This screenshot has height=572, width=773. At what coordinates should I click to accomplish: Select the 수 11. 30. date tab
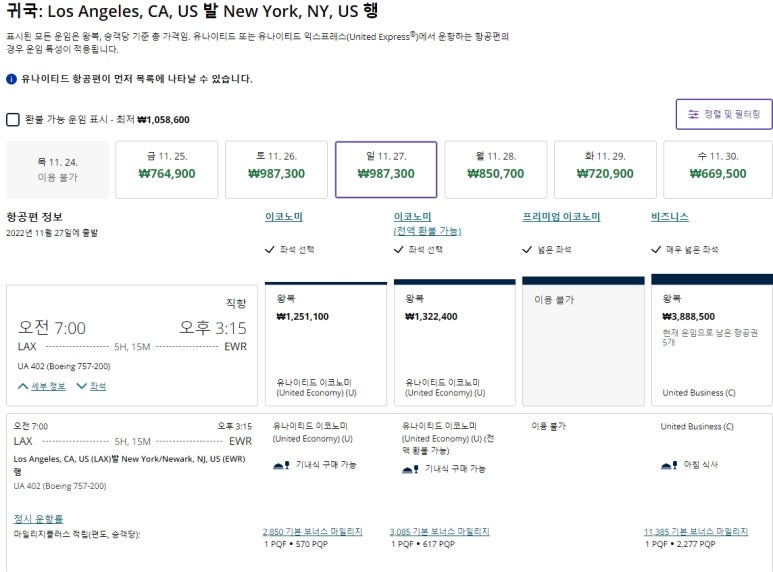point(718,170)
